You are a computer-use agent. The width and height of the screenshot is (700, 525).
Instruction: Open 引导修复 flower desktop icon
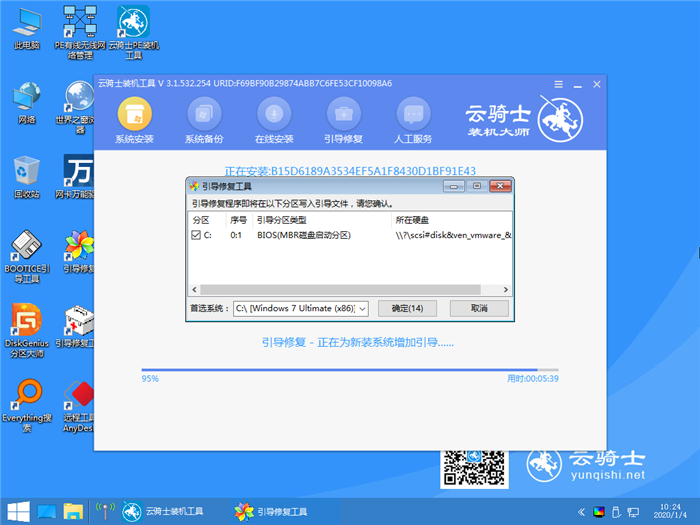pyautogui.click(x=79, y=251)
